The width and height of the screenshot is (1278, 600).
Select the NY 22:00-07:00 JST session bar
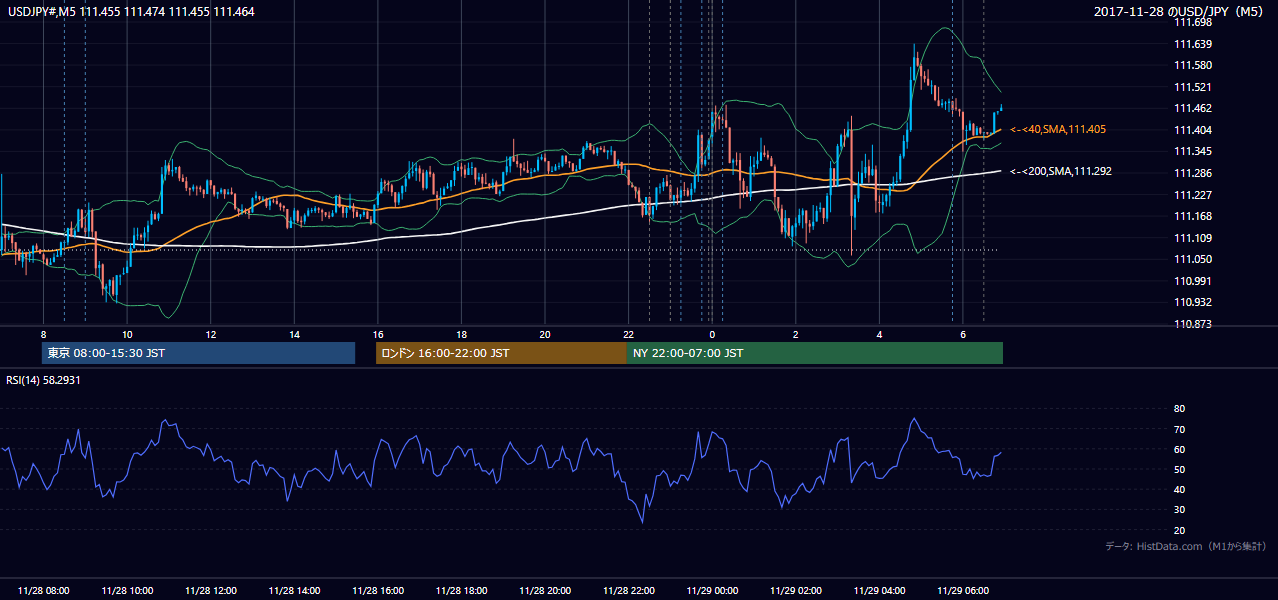[x=815, y=353]
